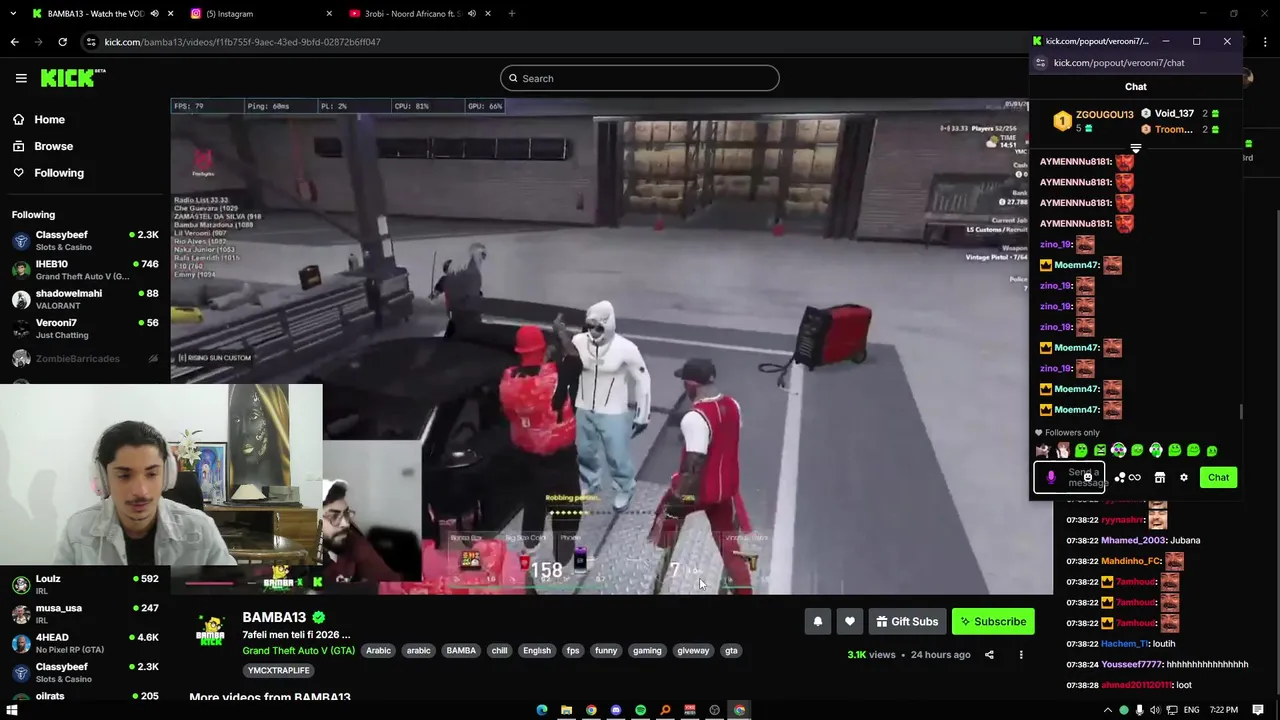Select the chill tag
1280x720 pixels.
(x=499, y=651)
